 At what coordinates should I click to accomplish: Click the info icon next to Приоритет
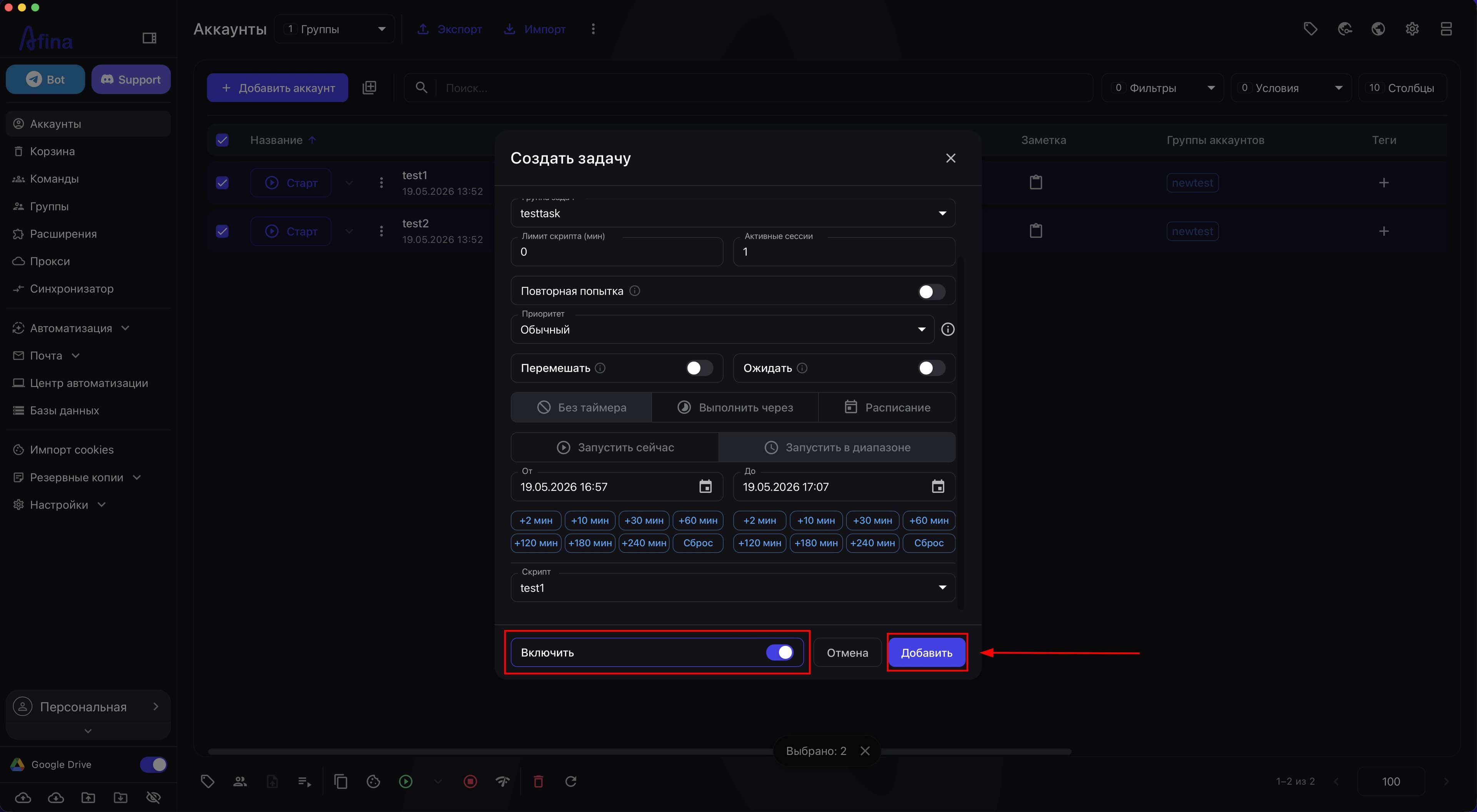click(948, 329)
